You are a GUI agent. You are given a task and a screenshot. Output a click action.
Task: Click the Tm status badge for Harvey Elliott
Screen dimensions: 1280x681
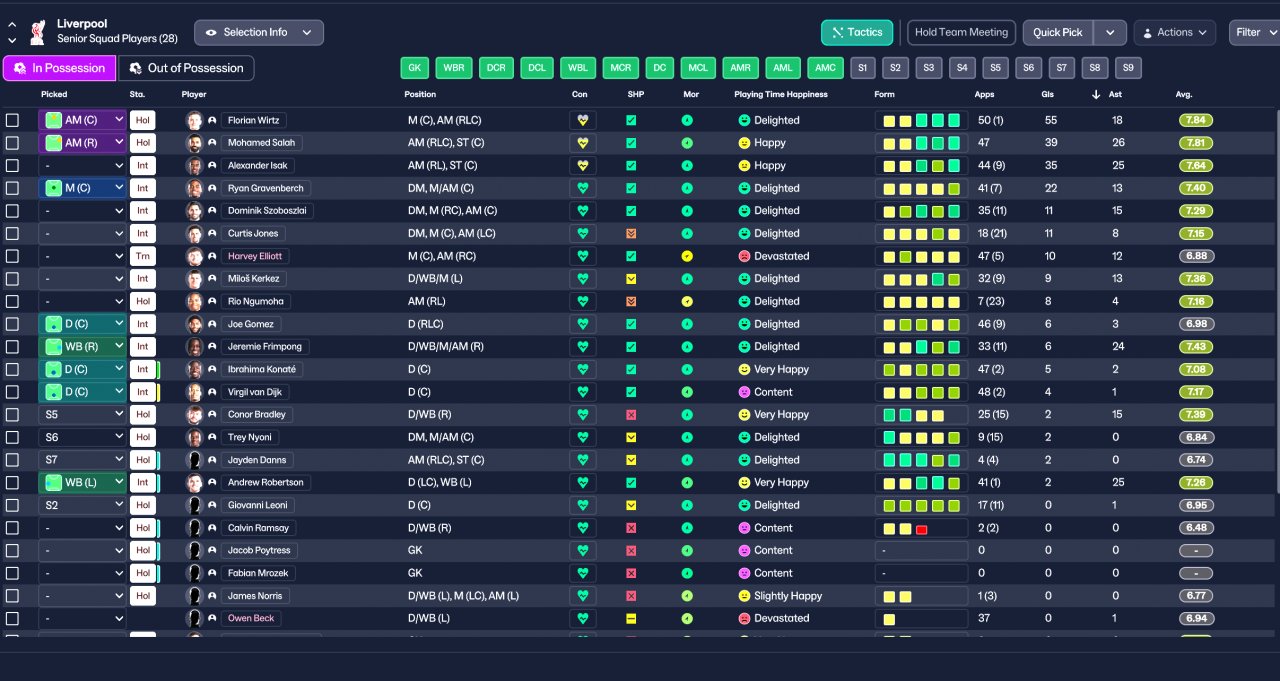(142, 256)
